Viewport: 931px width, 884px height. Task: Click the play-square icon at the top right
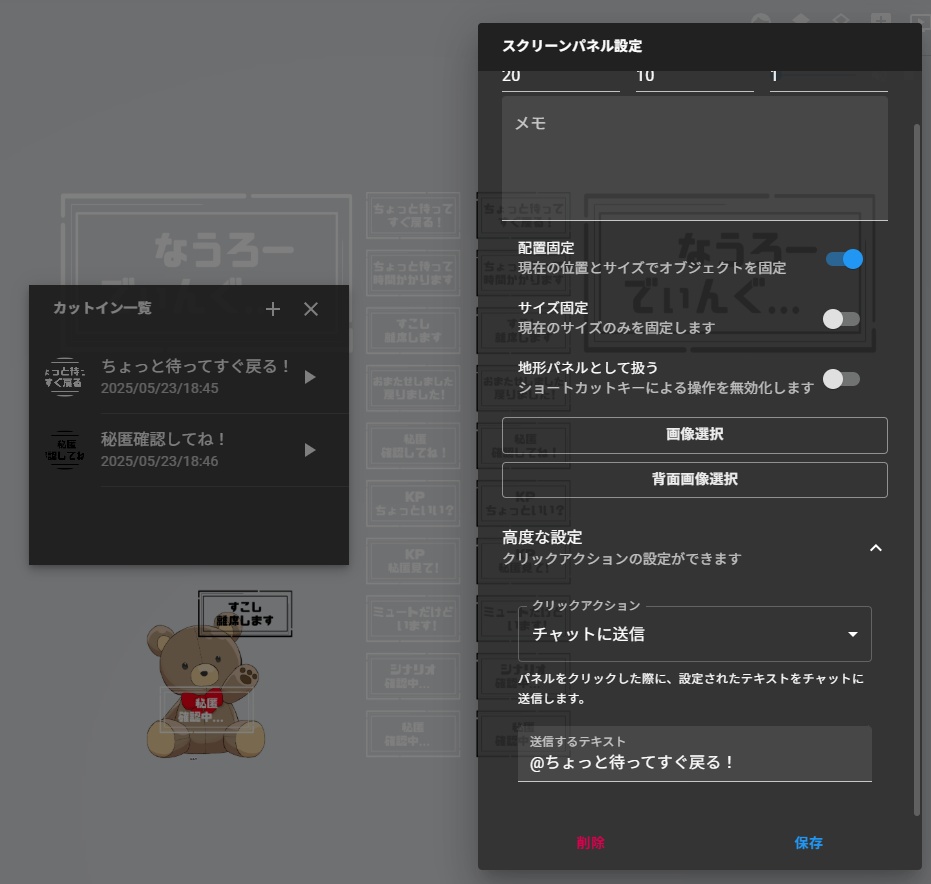click(921, 20)
